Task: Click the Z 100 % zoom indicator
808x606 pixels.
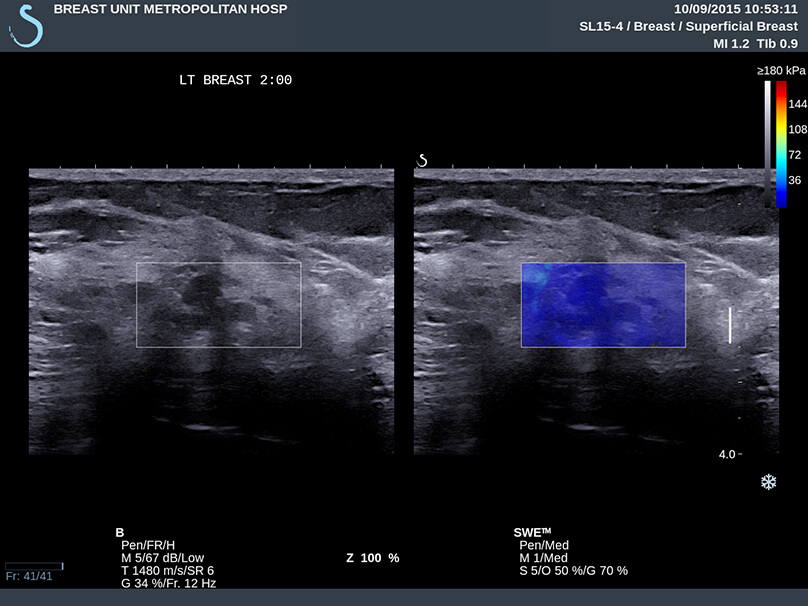Action: tap(372, 557)
